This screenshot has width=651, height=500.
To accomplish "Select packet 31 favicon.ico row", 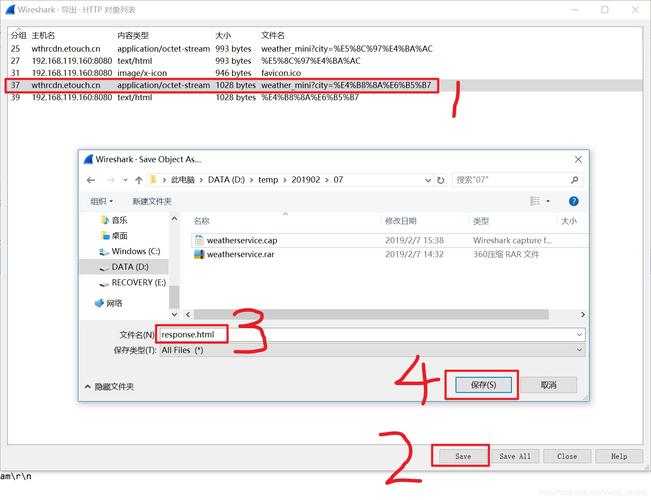I will (325, 73).
